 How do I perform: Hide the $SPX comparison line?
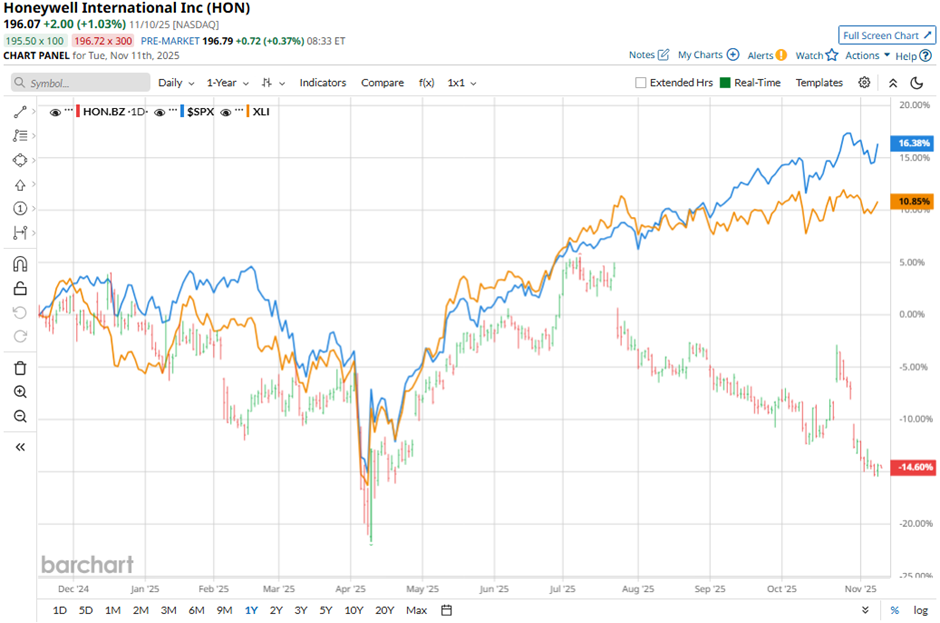(159, 112)
